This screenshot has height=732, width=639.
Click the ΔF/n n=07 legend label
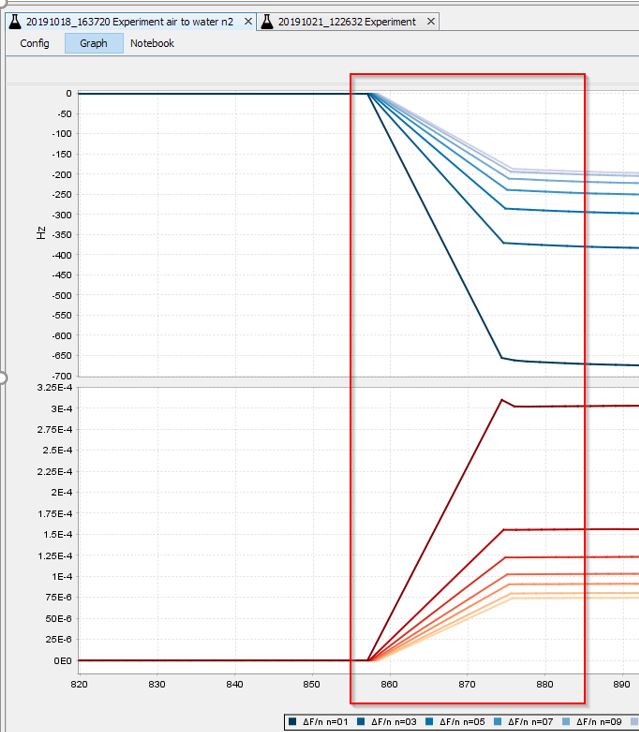[530, 722]
